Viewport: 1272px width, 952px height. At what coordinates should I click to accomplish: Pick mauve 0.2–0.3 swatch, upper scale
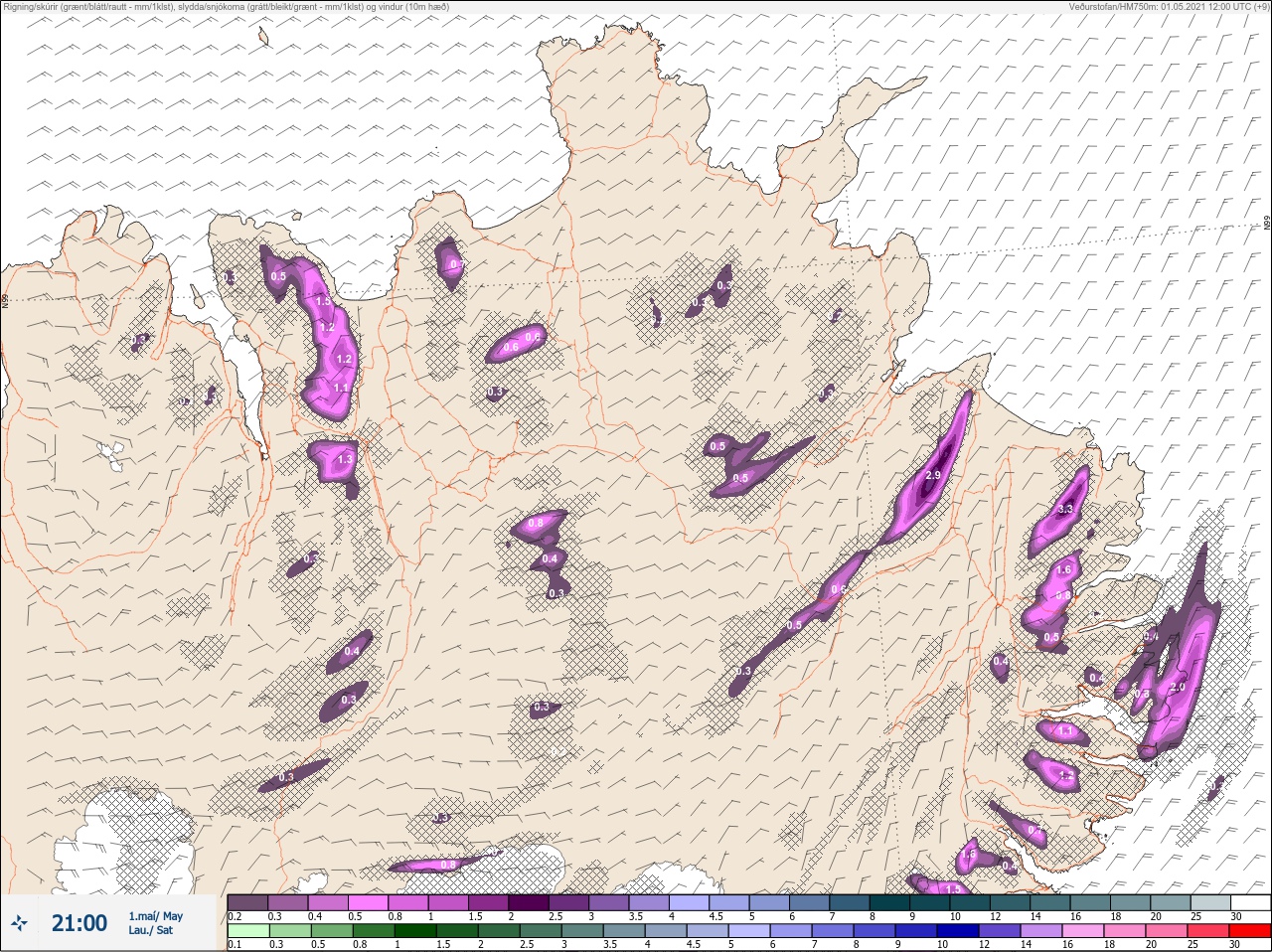[x=247, y=902]
